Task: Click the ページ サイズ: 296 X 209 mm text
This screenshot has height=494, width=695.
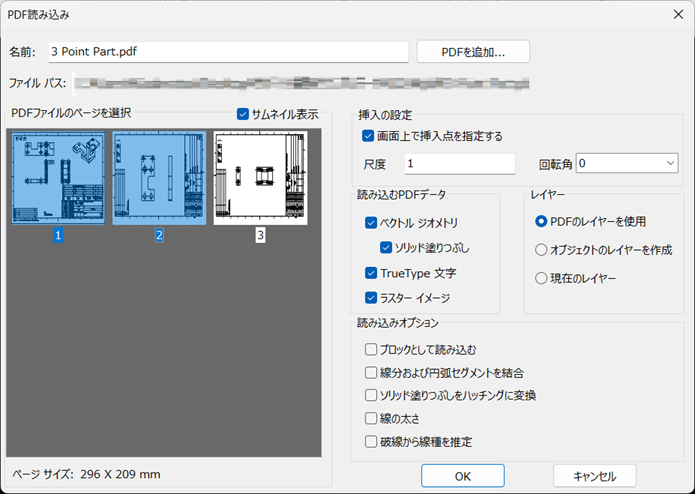Action: coord(86,475)
